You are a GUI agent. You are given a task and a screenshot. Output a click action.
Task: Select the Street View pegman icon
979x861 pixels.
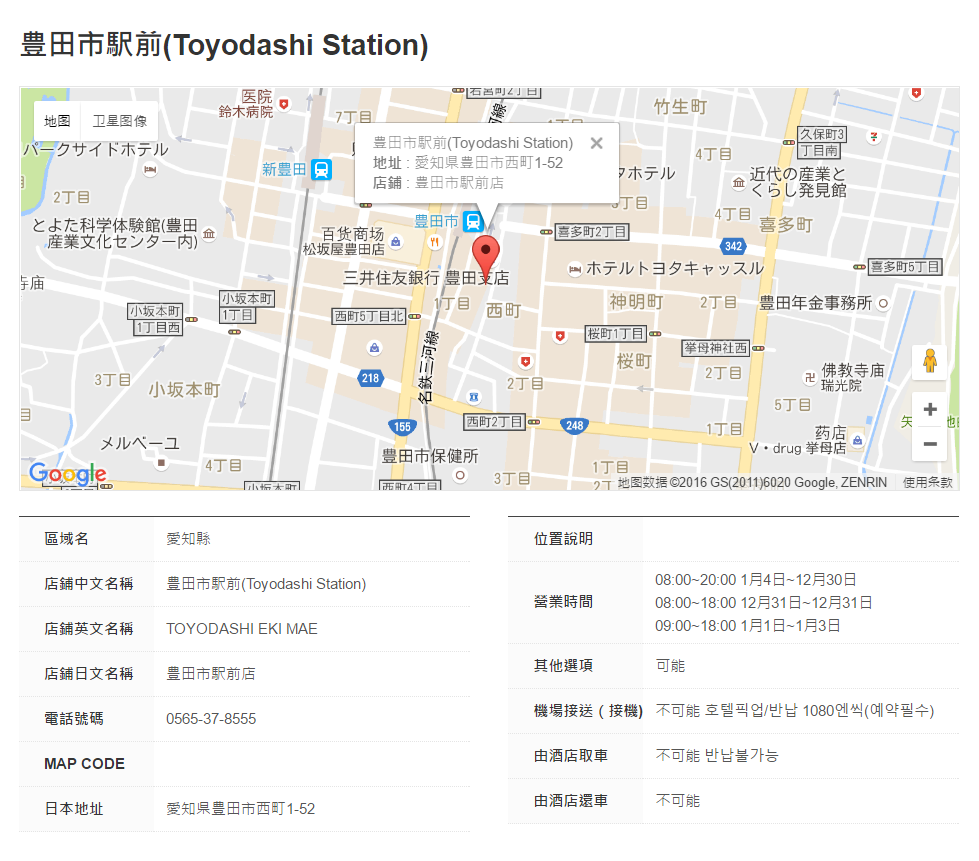coord(930,361)
